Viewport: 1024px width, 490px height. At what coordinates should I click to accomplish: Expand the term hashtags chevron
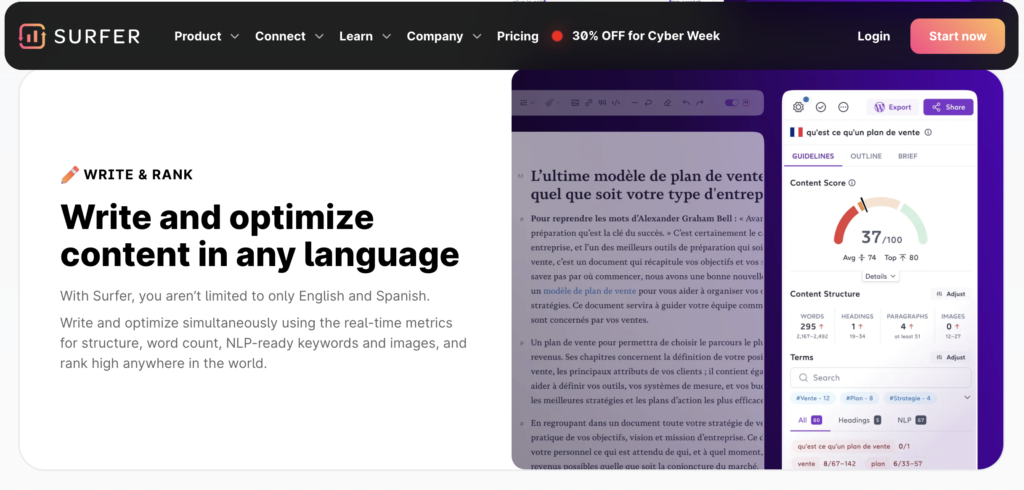[966, 398]
